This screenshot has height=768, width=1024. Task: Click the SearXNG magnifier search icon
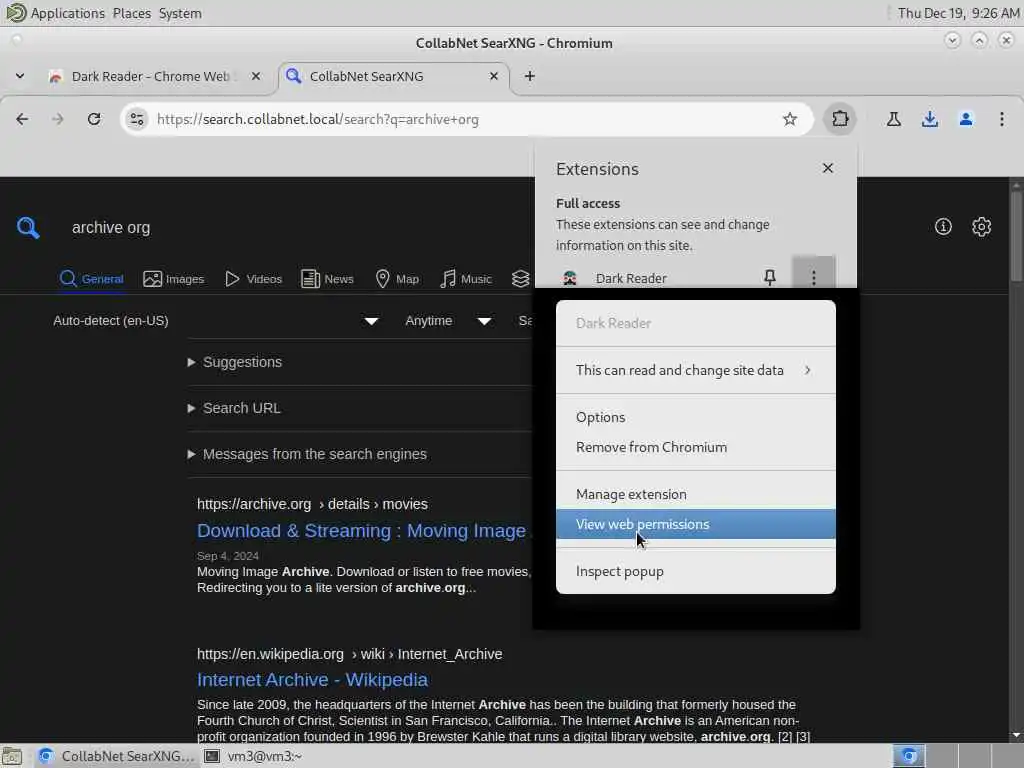pyautogui.click(x=27, y=227)
